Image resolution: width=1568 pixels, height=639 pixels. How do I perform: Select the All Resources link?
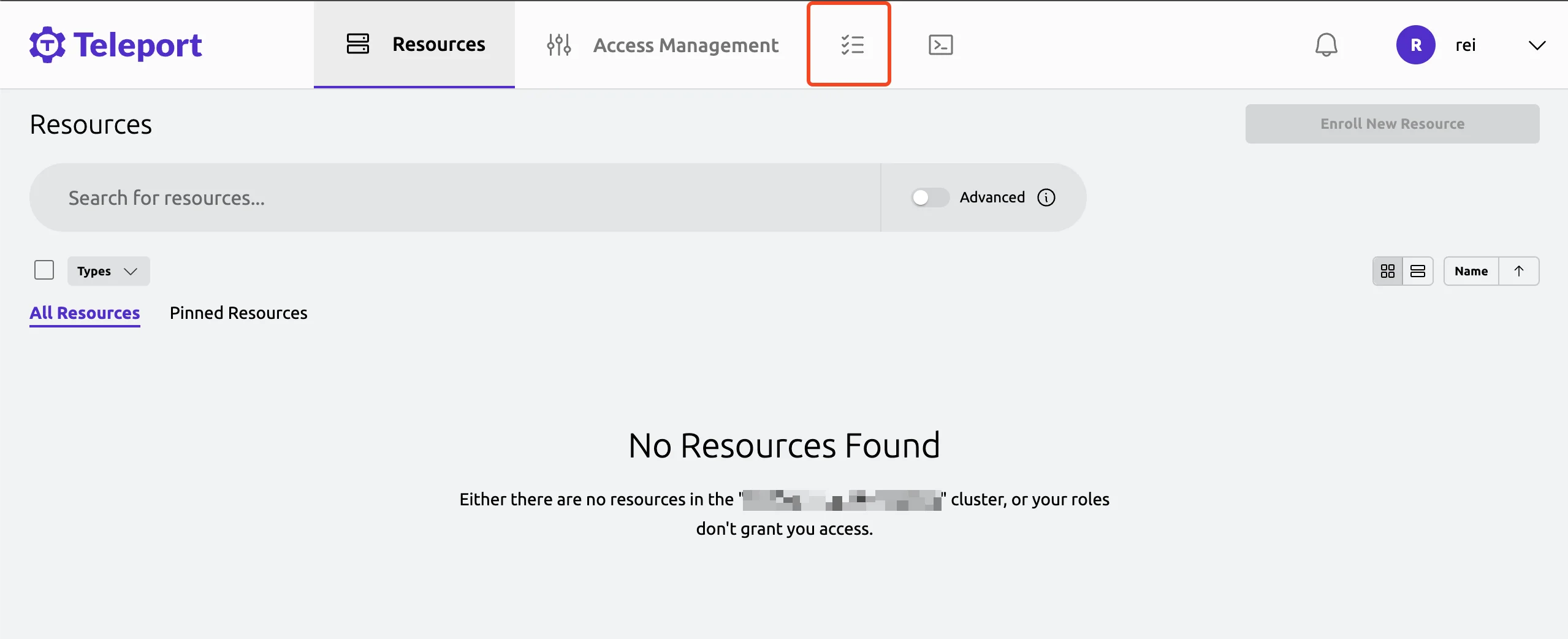pyautogui.click(x=85, y=313)
